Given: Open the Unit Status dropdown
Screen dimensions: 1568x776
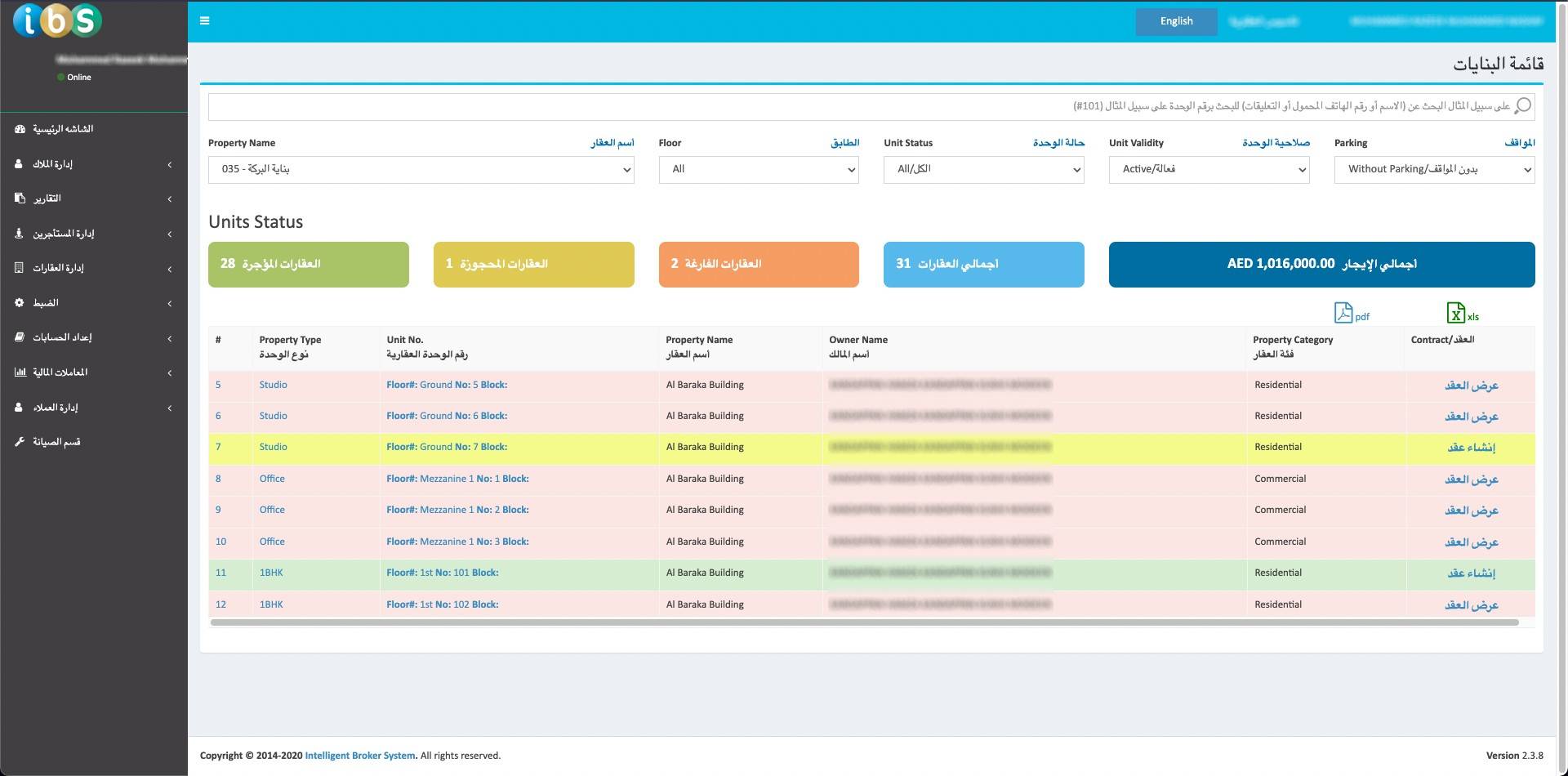Looking at the screenshot, I should click(984, 170).
